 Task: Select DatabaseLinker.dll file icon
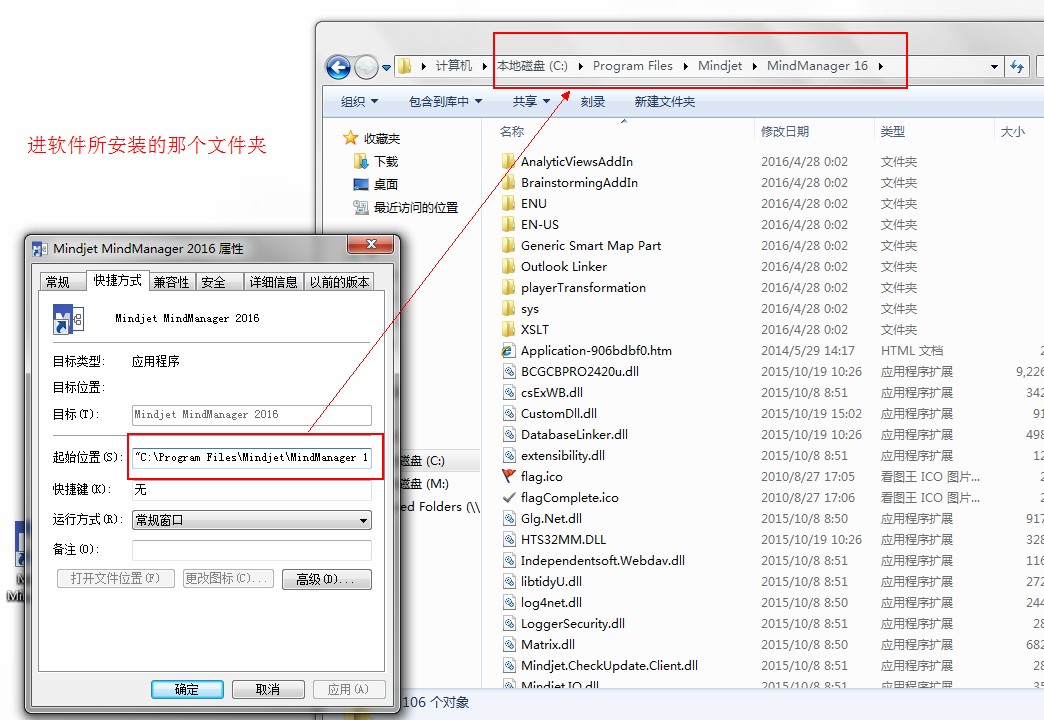pyautogui.click(x=509, y=434)
